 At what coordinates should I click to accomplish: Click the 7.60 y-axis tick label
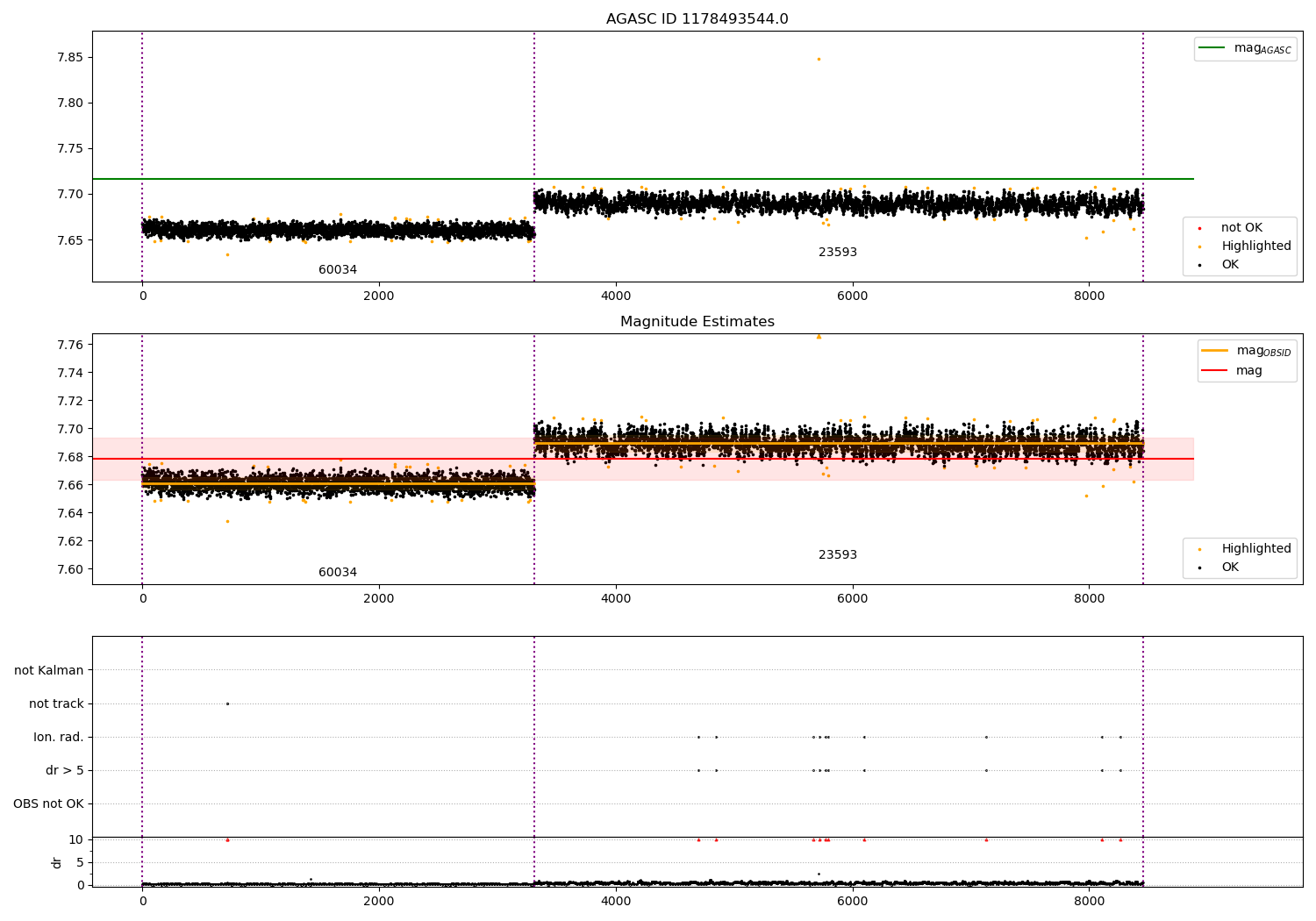69,569
